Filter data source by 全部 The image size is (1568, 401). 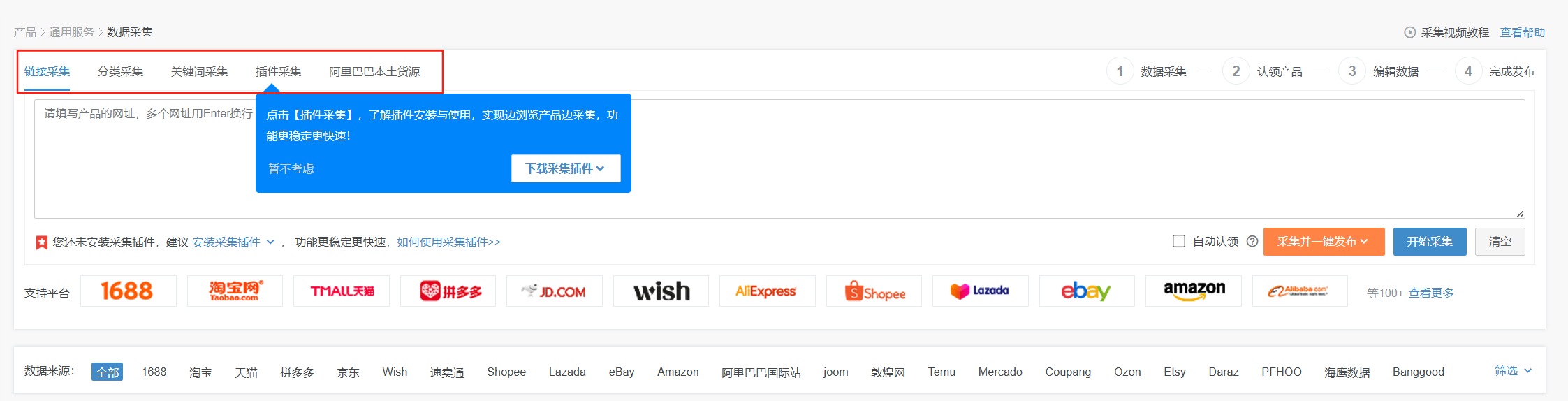click(x=108, y=372)
